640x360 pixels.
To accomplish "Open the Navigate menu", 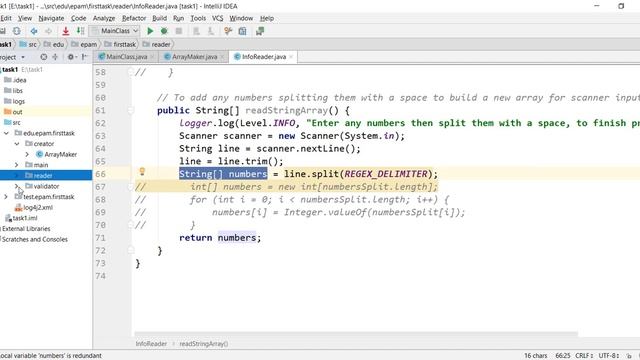I will point(51,18).
